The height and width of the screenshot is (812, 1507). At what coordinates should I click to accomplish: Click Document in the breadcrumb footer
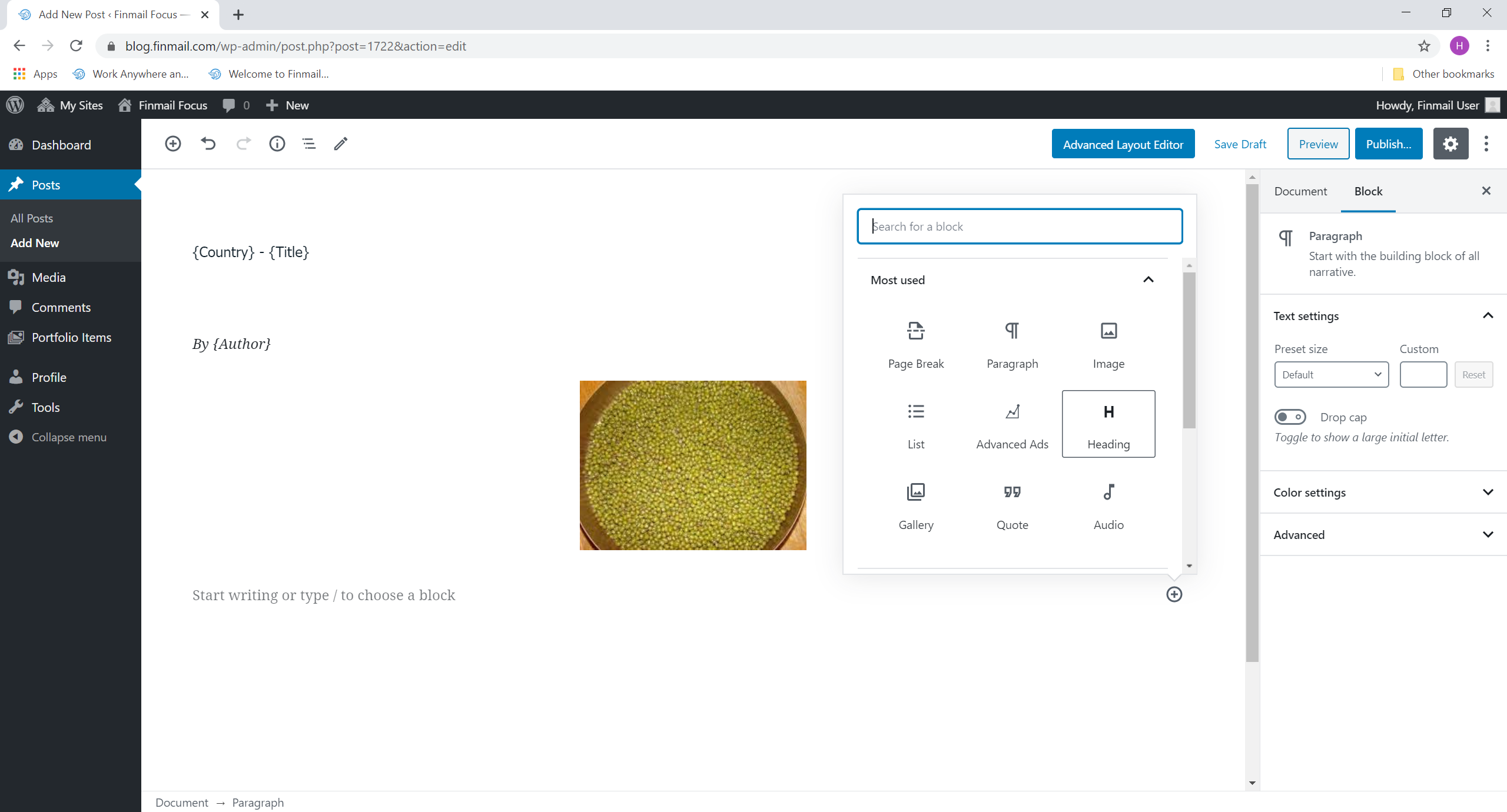[182, 803]
